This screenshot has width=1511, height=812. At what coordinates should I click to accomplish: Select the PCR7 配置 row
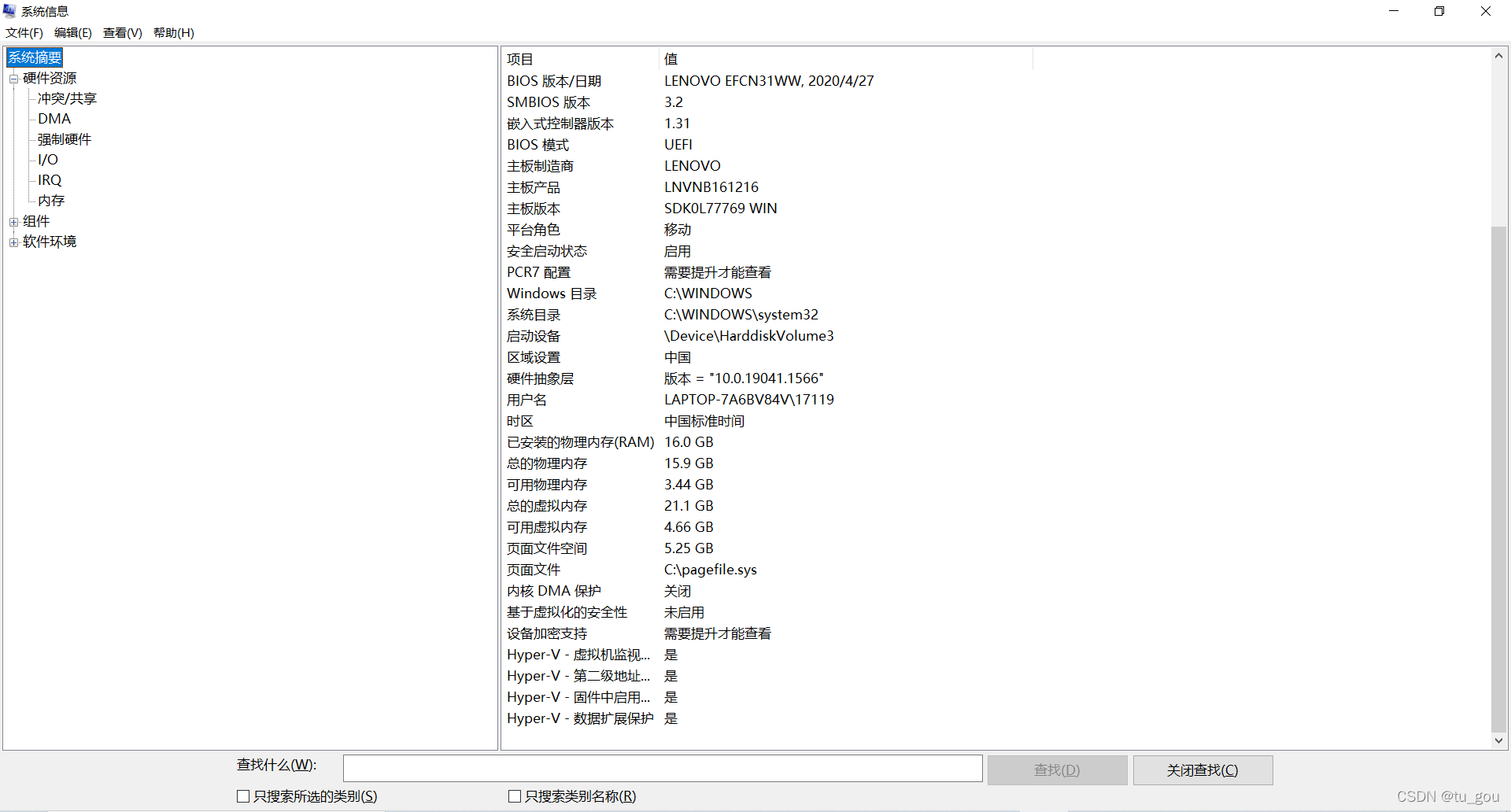pos(767,272)
